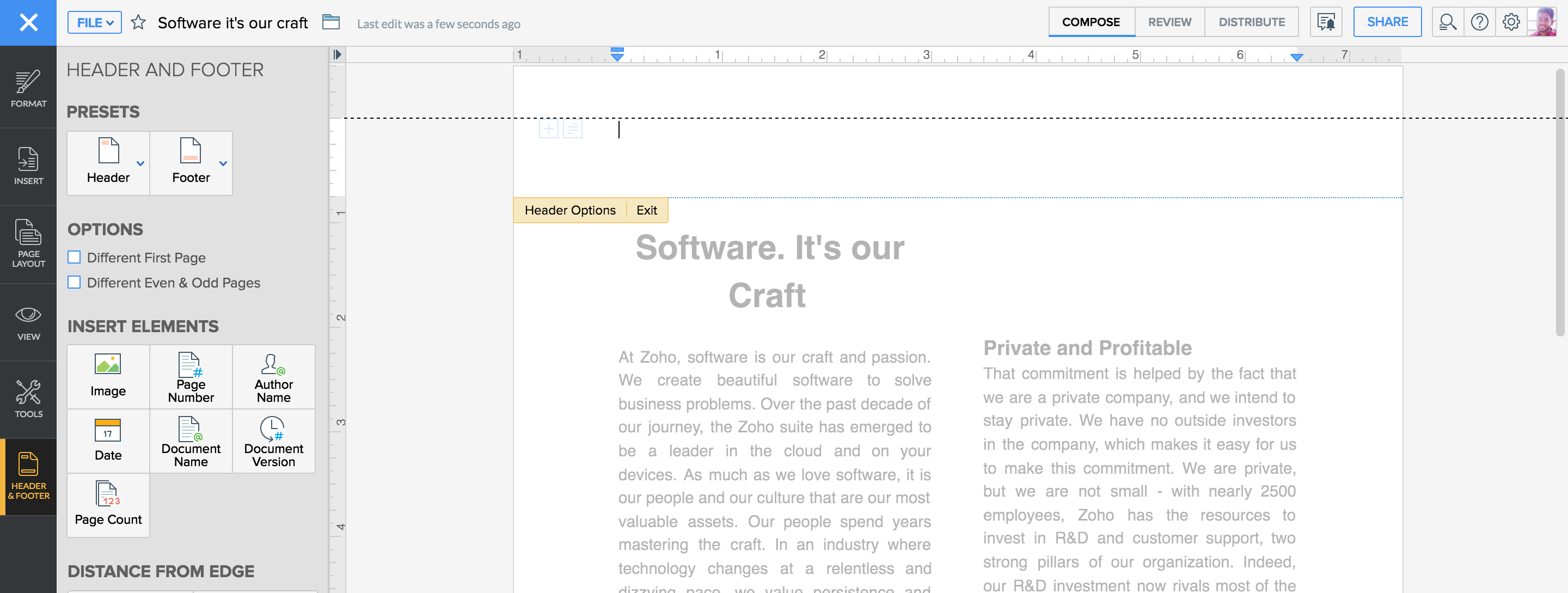Screen dimensions: 1568x593
Task: Switch to the DISTRIBUTE tab
Action: pos(1252,22)
